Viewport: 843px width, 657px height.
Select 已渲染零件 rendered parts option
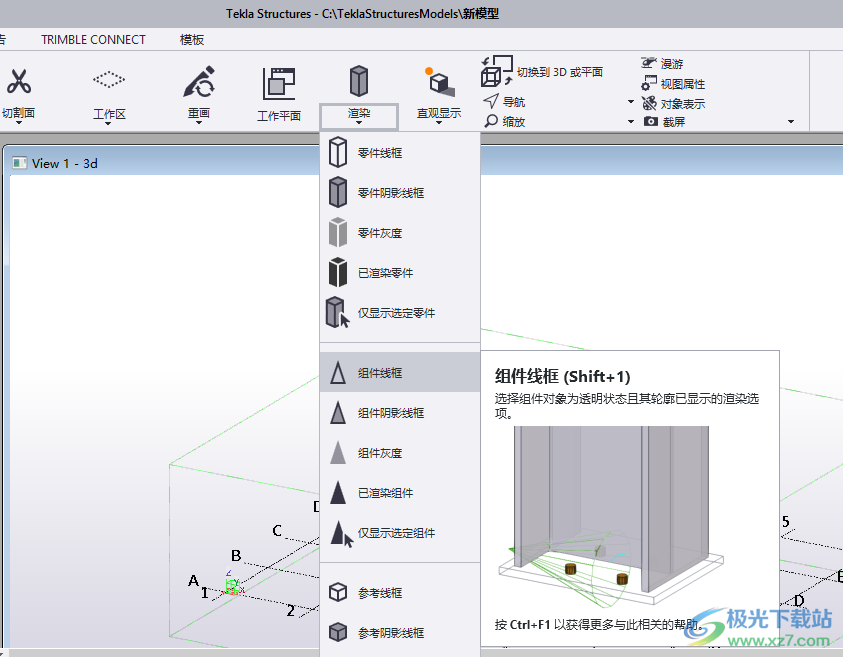point(399,273)
